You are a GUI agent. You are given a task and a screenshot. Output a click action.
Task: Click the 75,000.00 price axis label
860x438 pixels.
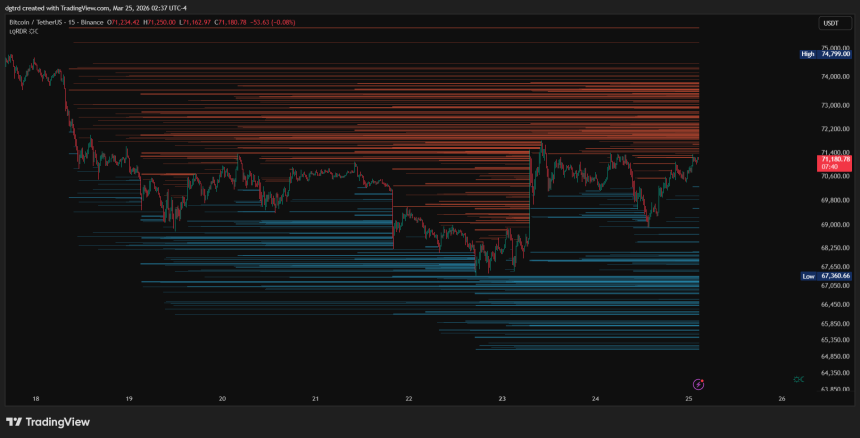pyautogui.click(x=835, y=48)
